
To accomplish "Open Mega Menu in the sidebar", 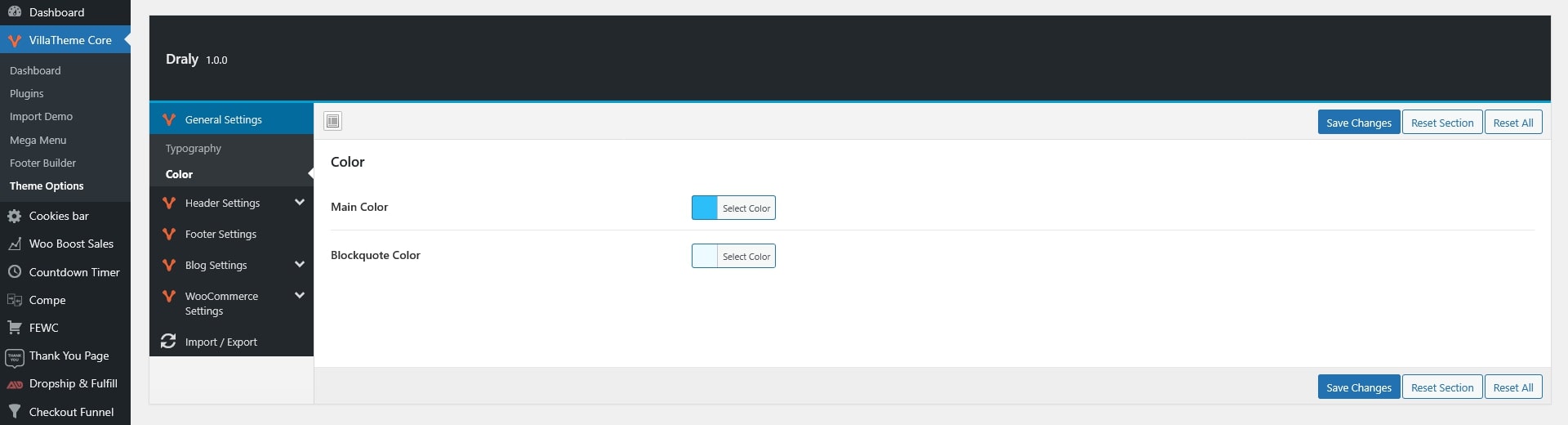I will [38, 141].
